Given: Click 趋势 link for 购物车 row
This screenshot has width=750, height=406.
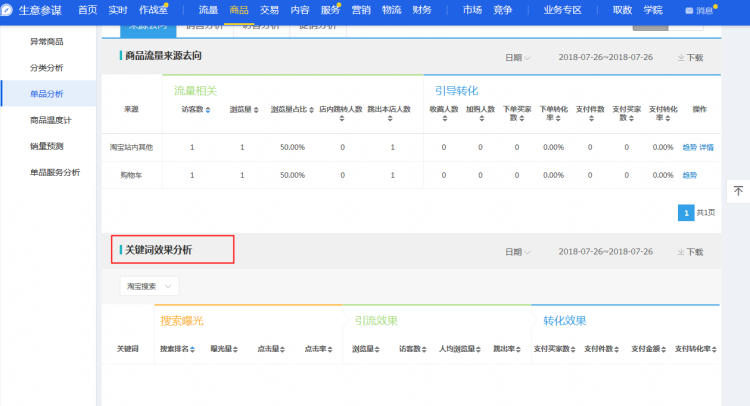Looking at the screenshot, I should [x=690, y=176].
